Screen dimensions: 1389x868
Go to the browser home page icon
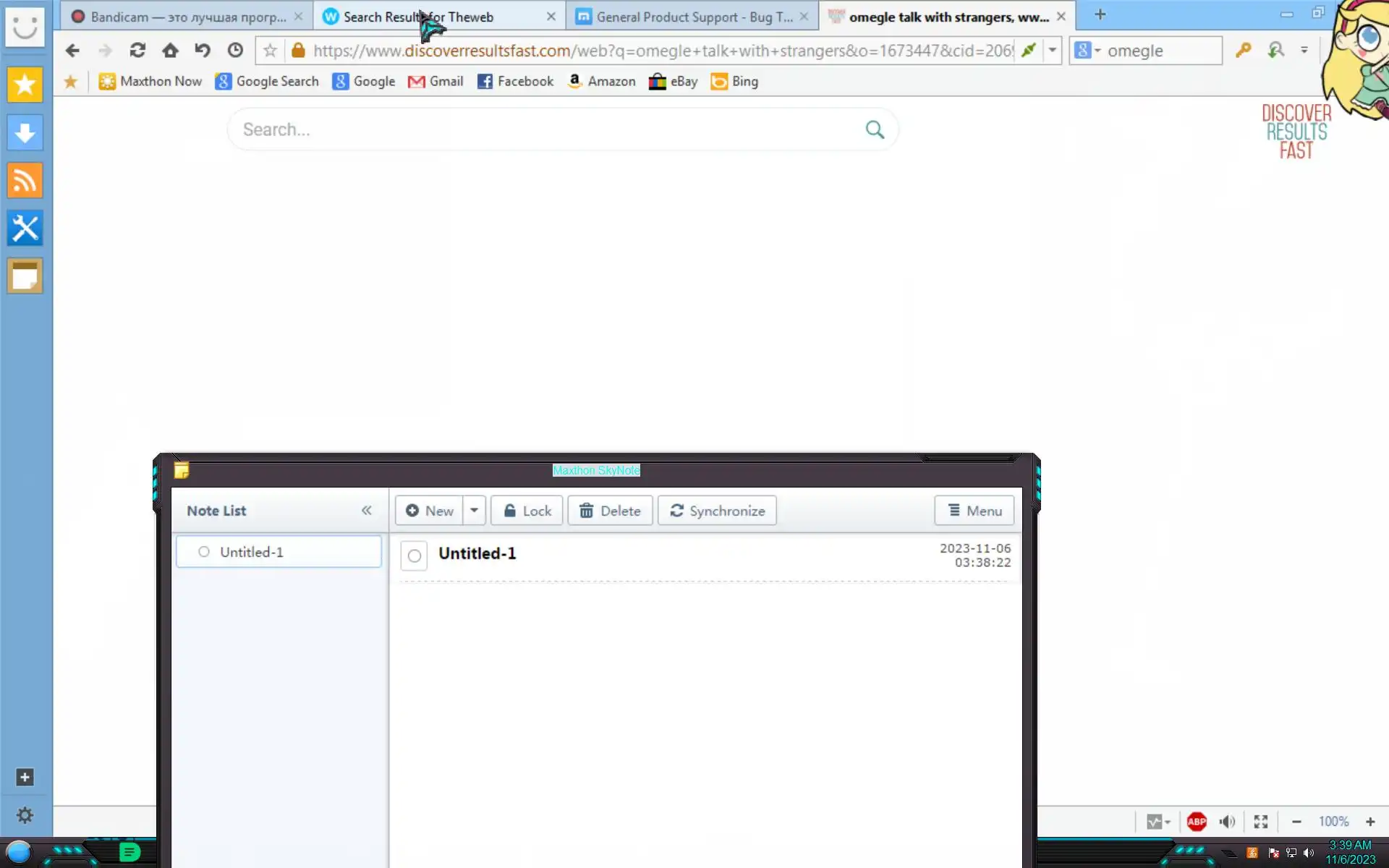pos(170,51)
